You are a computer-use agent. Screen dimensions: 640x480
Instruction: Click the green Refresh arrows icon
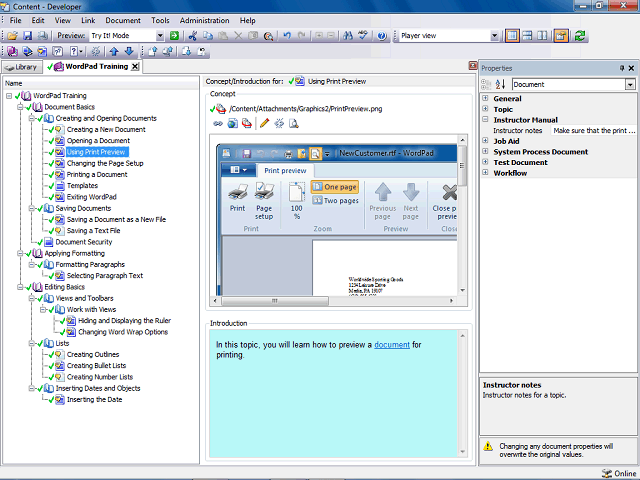click(580, 36)
